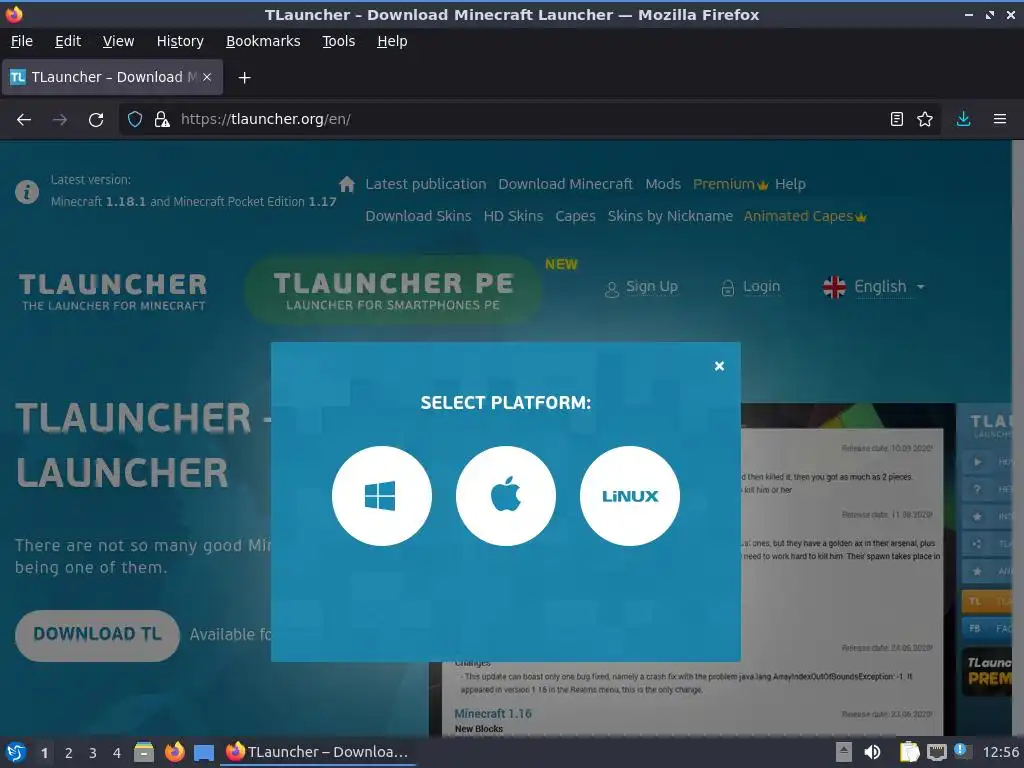Open the Premium link
The width and height of the screenshot is (1024, 768).
pyautogui.click(x=730, y=184)
